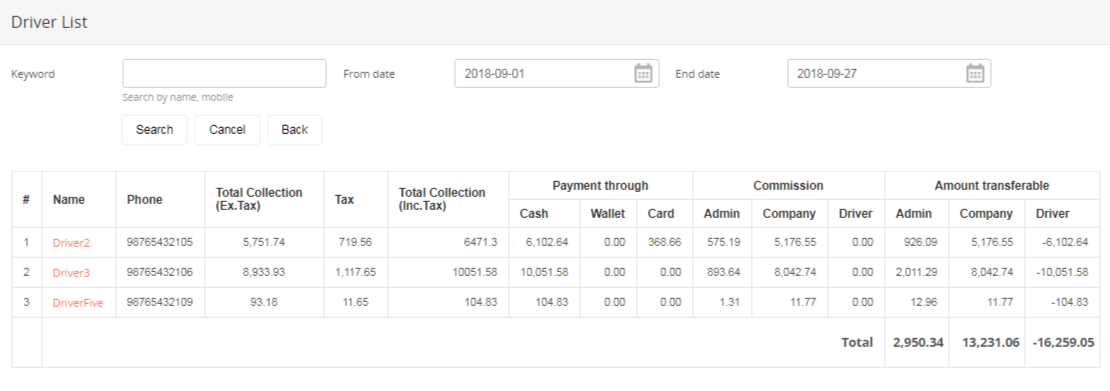Click the -16,259.05 driver total
Image resolution: width=1110 pixels, height=391 pixels.
tap(1063, 343)
